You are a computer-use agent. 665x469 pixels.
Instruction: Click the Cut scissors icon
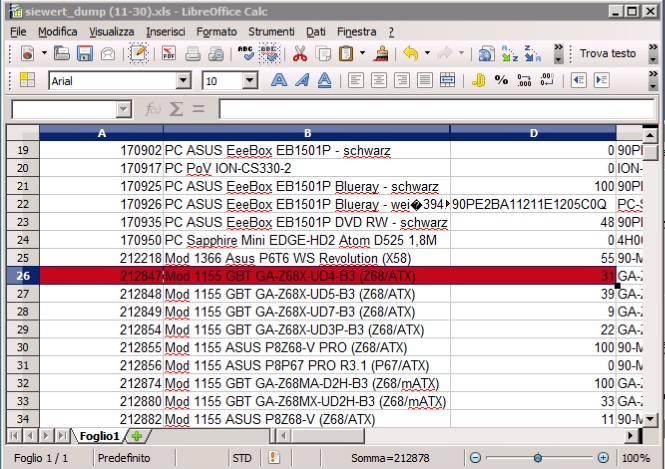click(300, 54)
